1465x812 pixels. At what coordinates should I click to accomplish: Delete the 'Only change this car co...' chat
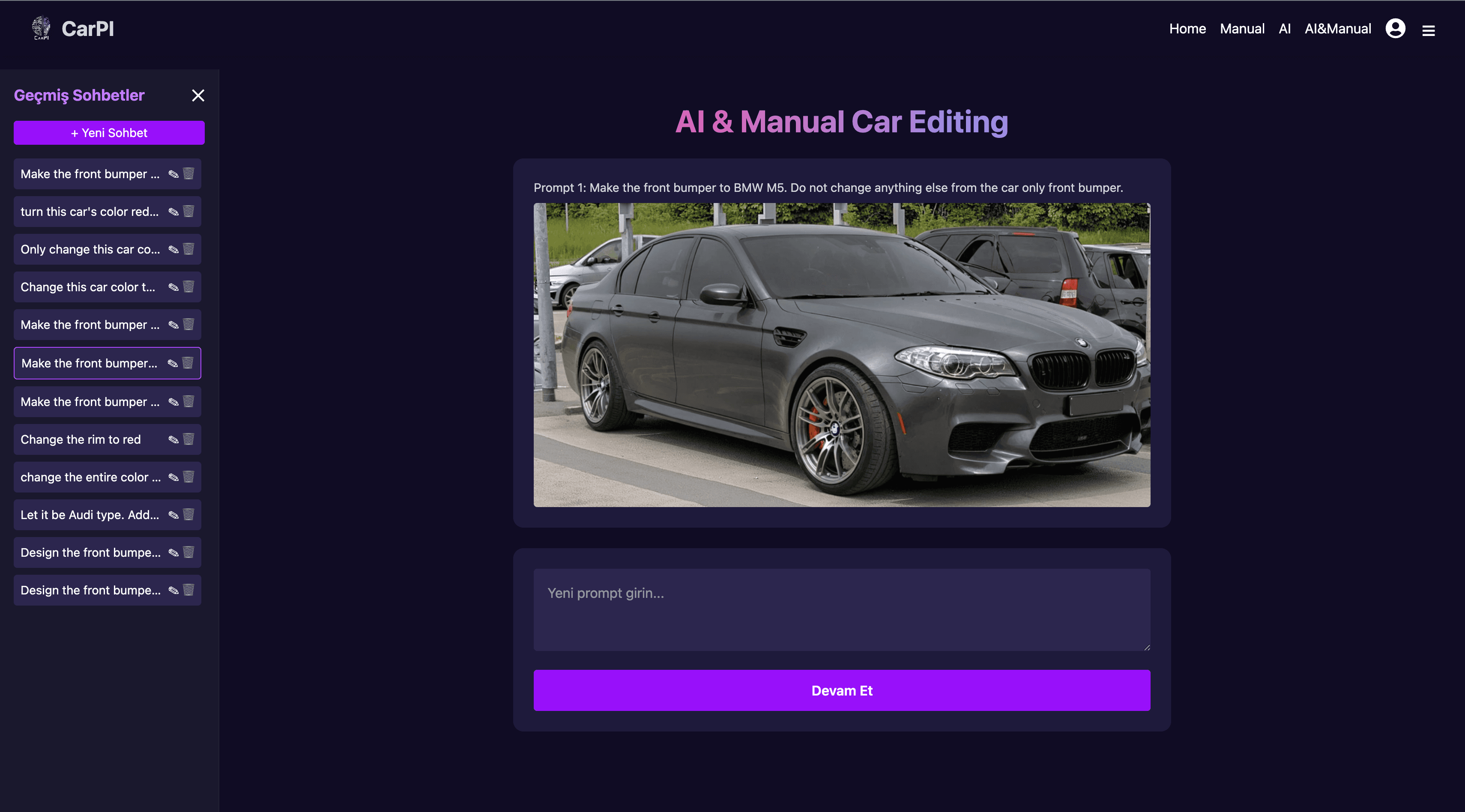(x=189, y=249)
